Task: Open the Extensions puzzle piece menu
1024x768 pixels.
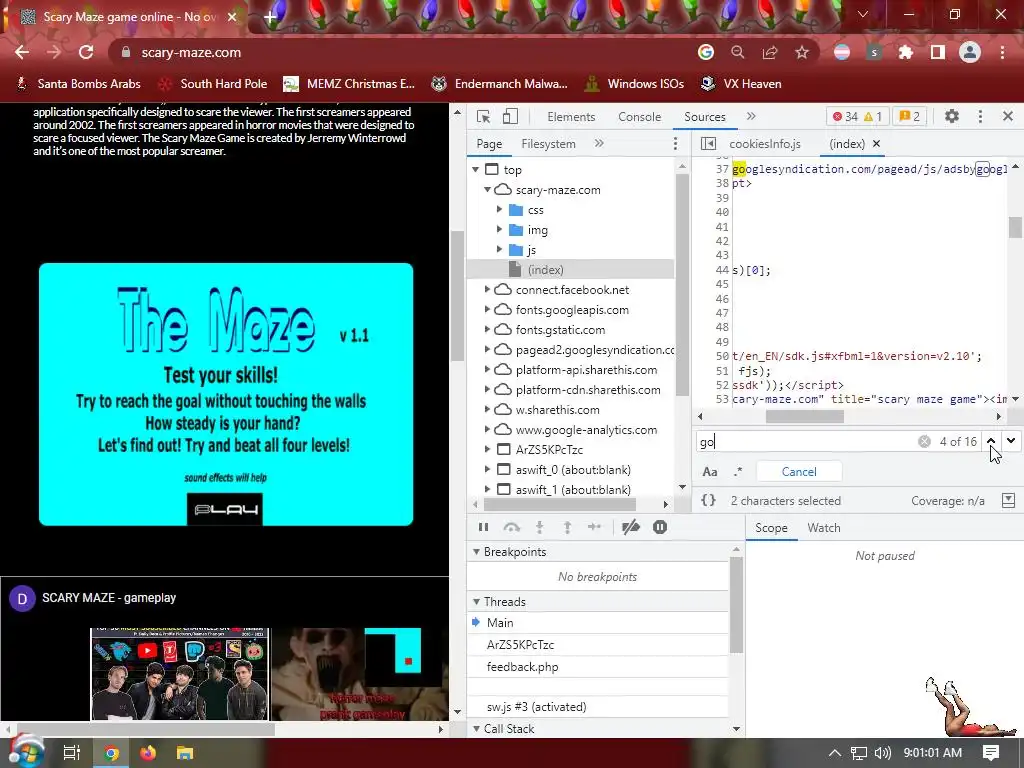Action: click(906, 52)
